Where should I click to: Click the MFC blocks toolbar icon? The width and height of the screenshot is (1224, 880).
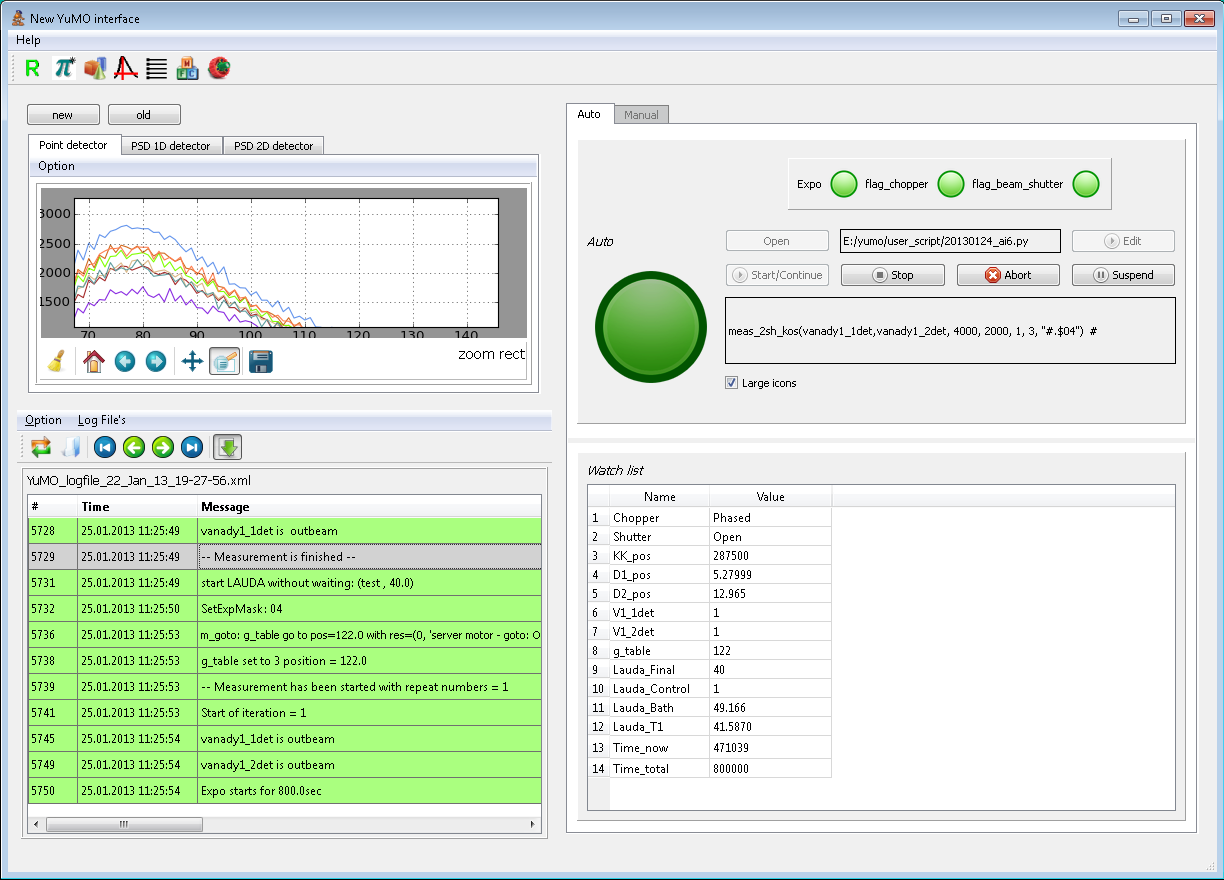187,68
